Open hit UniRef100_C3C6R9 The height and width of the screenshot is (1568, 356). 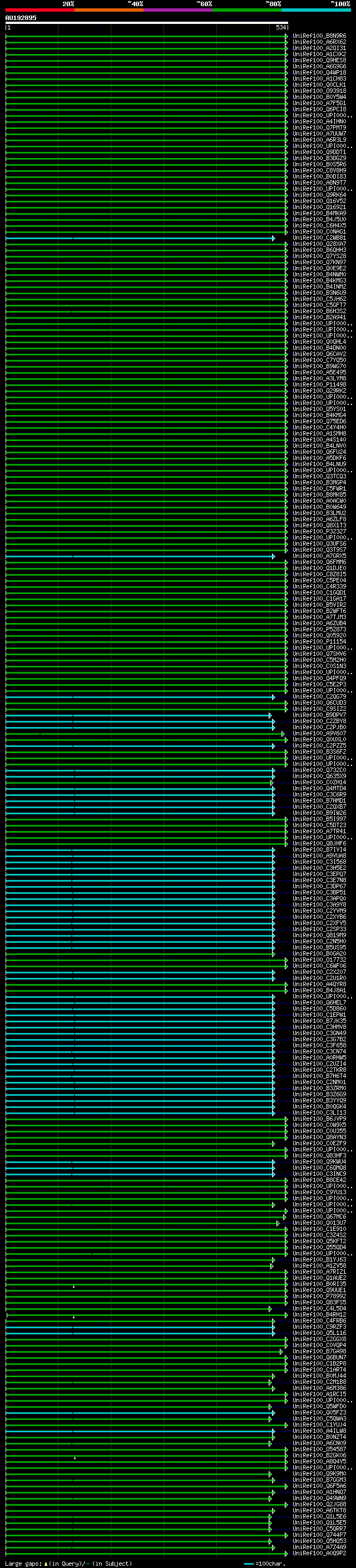319,795
